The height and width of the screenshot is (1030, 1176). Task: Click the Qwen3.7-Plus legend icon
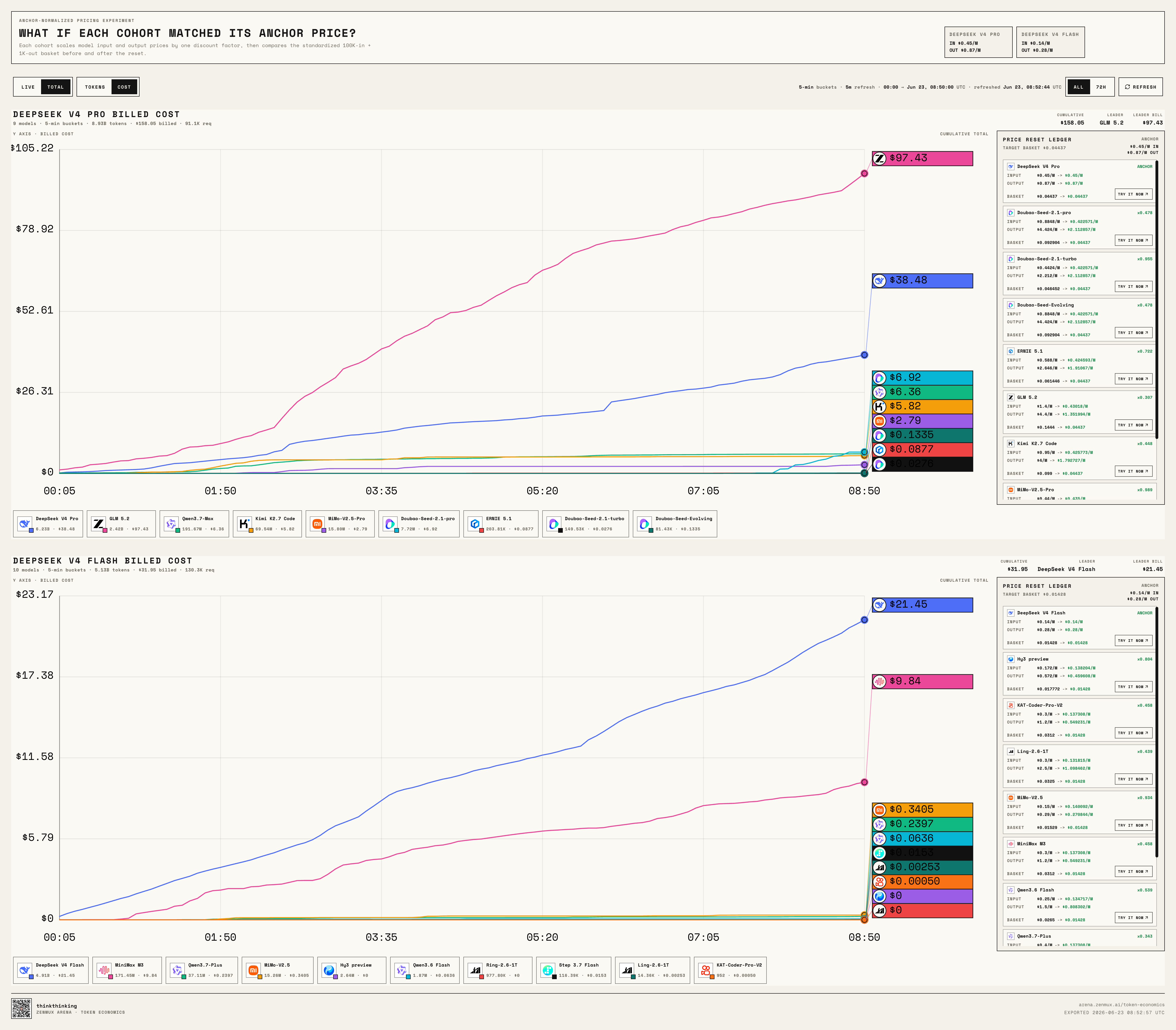pos(177,970)
